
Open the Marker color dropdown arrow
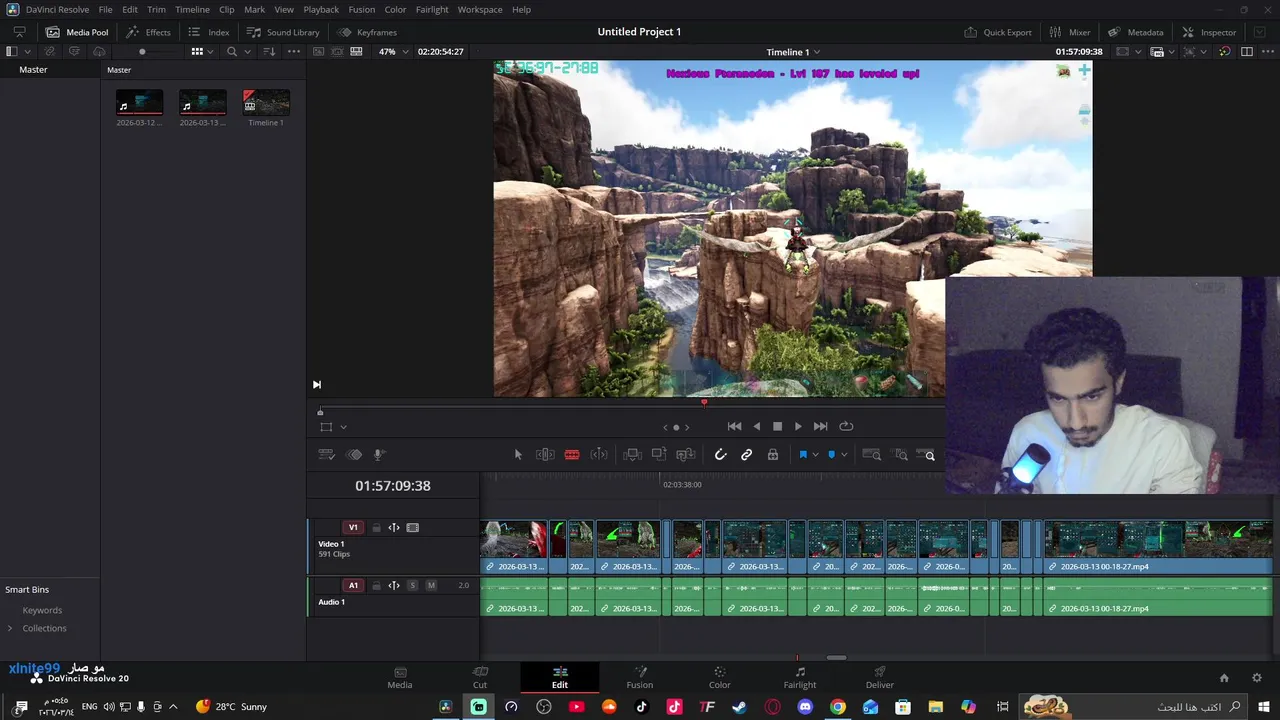pyautogui.click(x=844, y=455)
